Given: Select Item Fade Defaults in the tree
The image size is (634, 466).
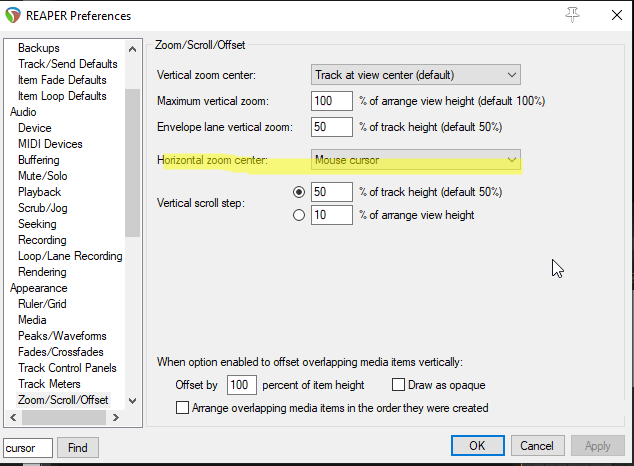Looking at the screenshot, I should tap(62, 80).
